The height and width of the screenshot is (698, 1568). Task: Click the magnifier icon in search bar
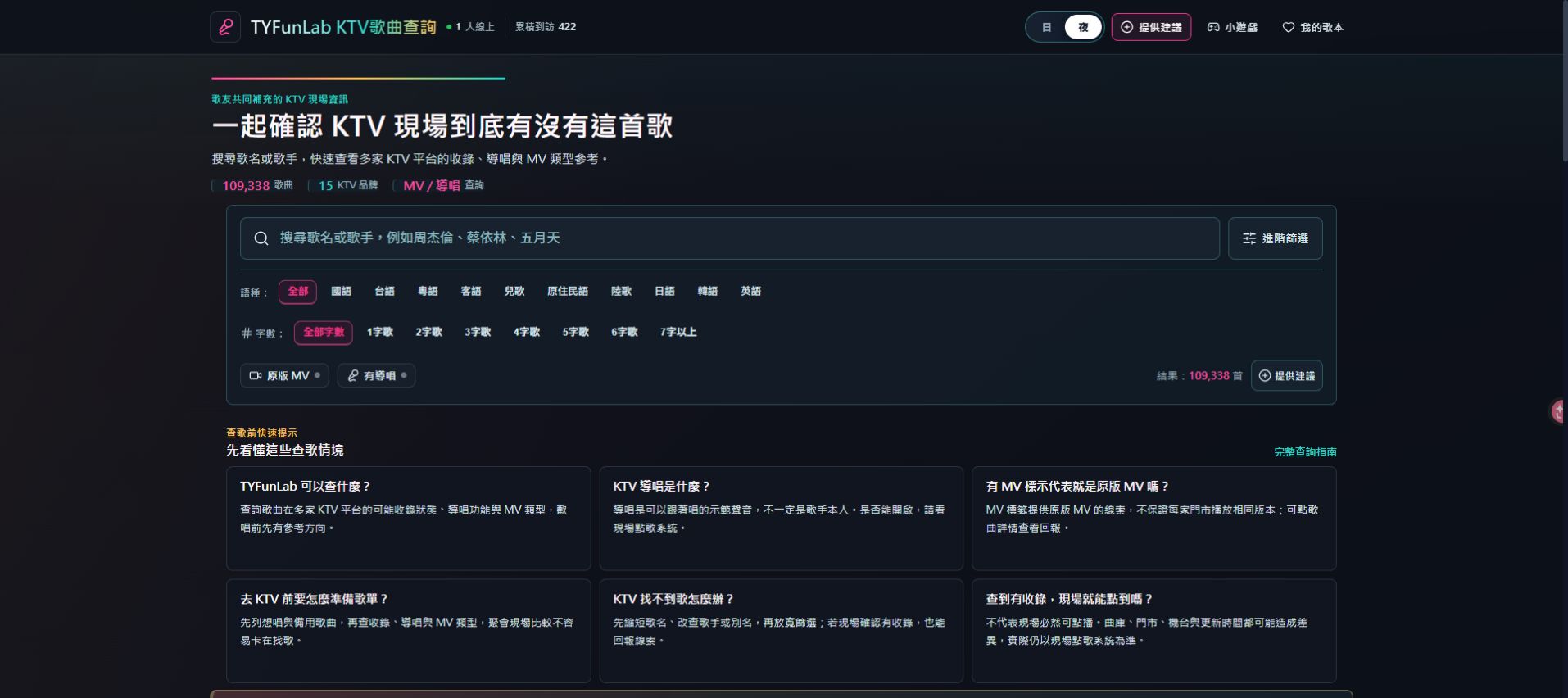[261, 238]
